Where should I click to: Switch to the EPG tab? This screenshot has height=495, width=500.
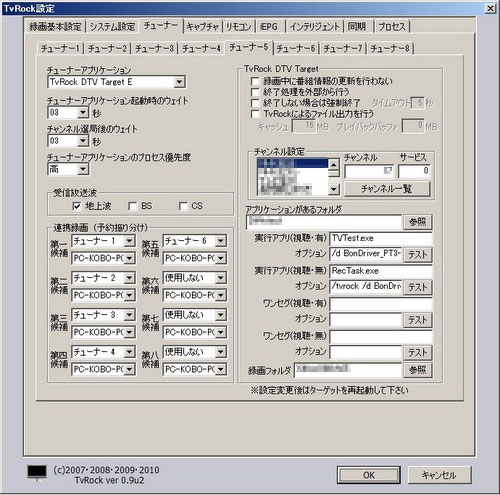click(269, 27)
